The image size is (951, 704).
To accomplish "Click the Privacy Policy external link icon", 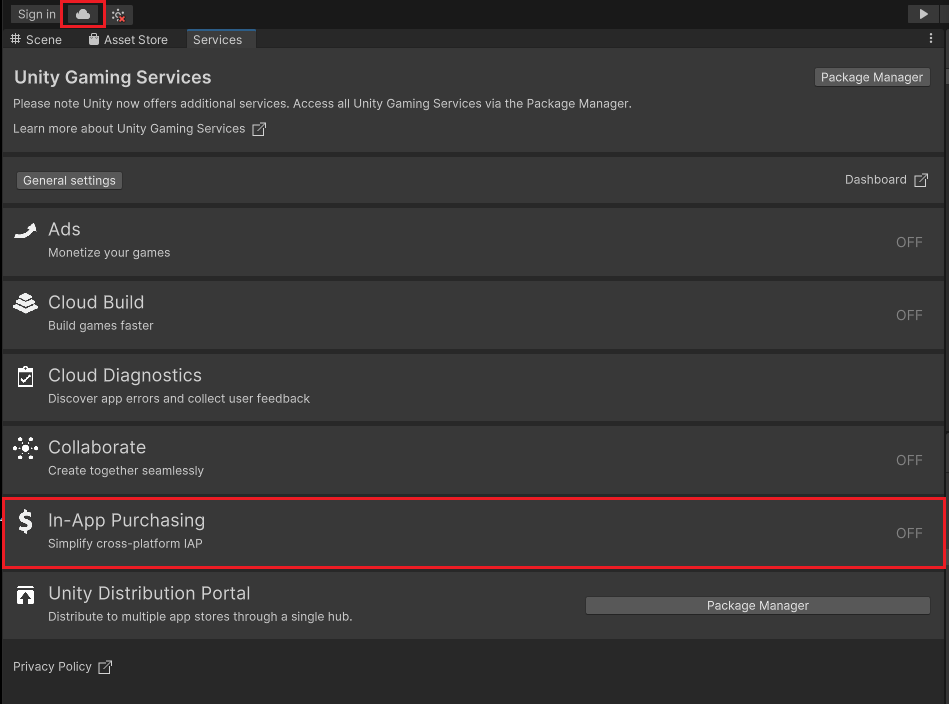I will pos(105,667).
